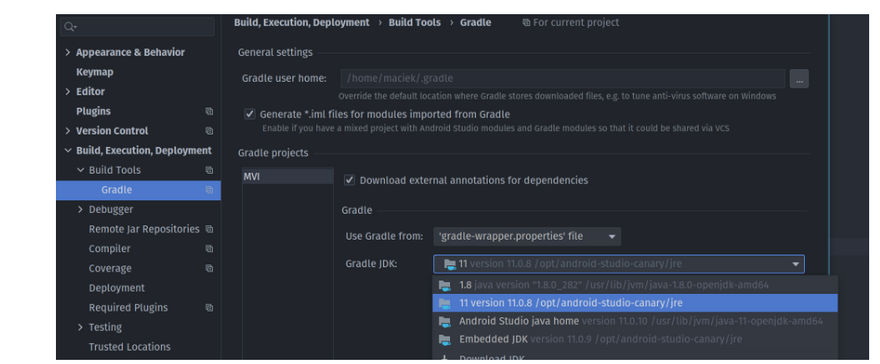Click the project-level icon beside Build Tools

tap(209, 170)
